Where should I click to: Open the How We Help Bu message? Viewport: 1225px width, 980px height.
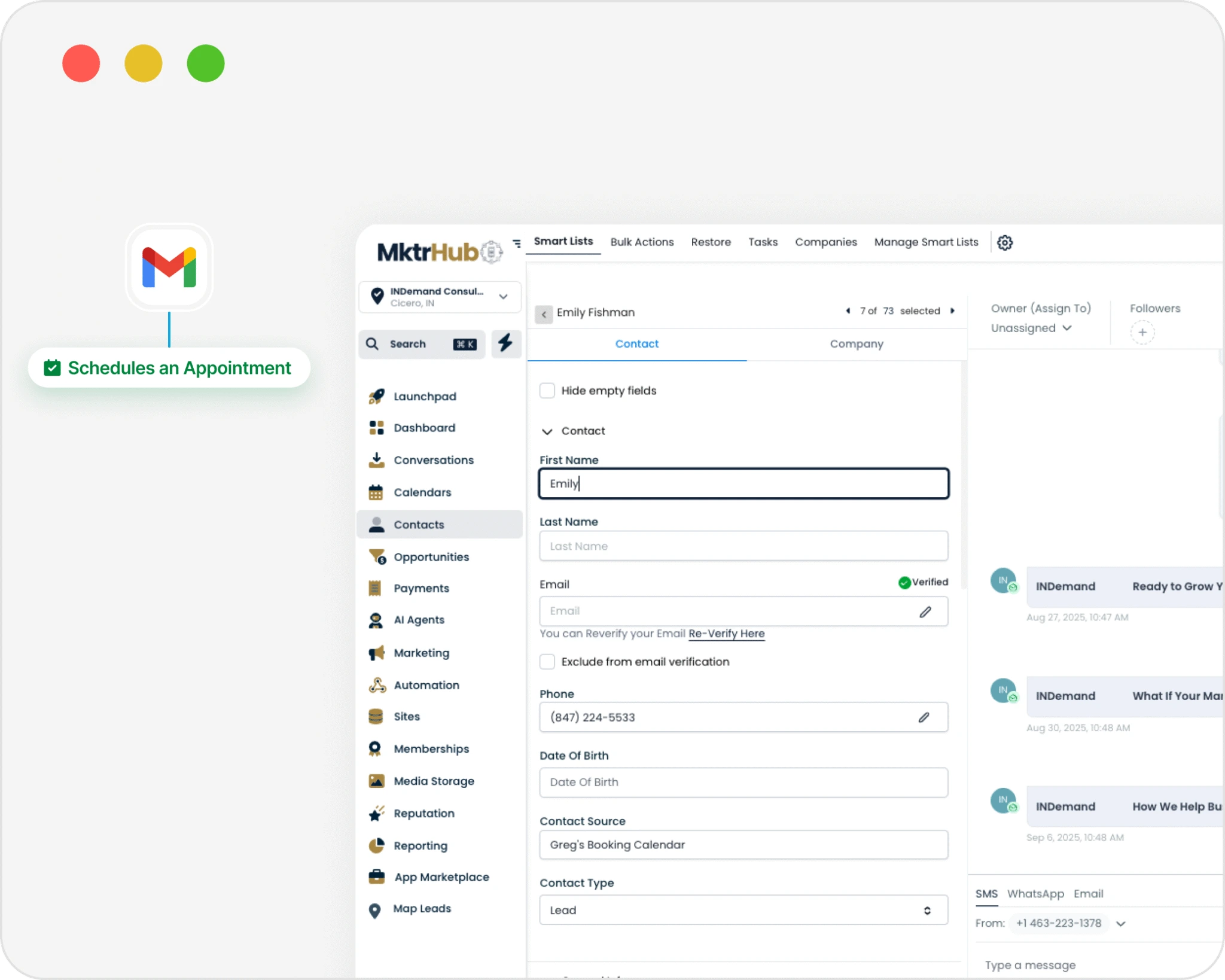1125,806
